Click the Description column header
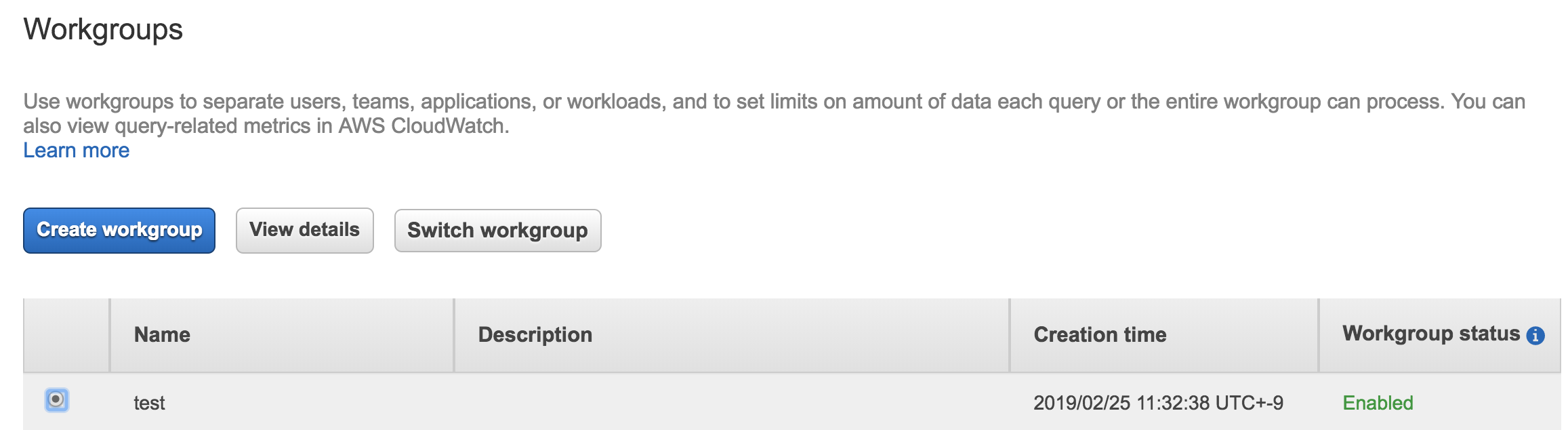 (x=535, y=335)
